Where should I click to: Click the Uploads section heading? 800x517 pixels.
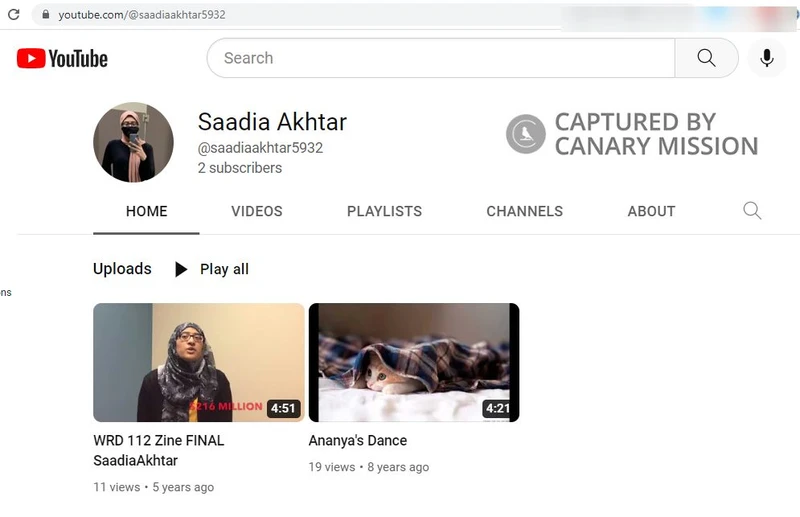point(122,269)
